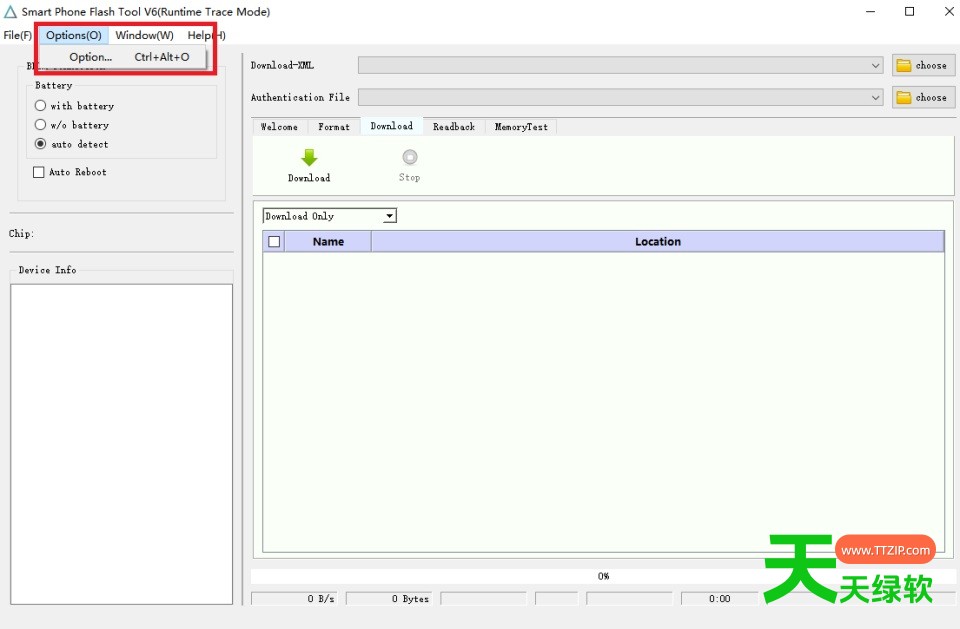
Task: Click the Name column header
Action: click(328, 241)
